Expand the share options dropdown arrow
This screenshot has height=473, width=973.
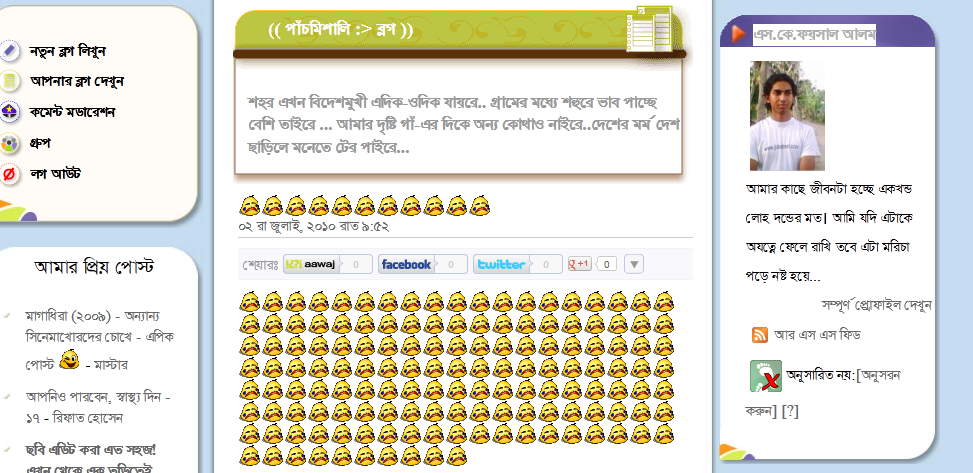[x=634, y=264]
